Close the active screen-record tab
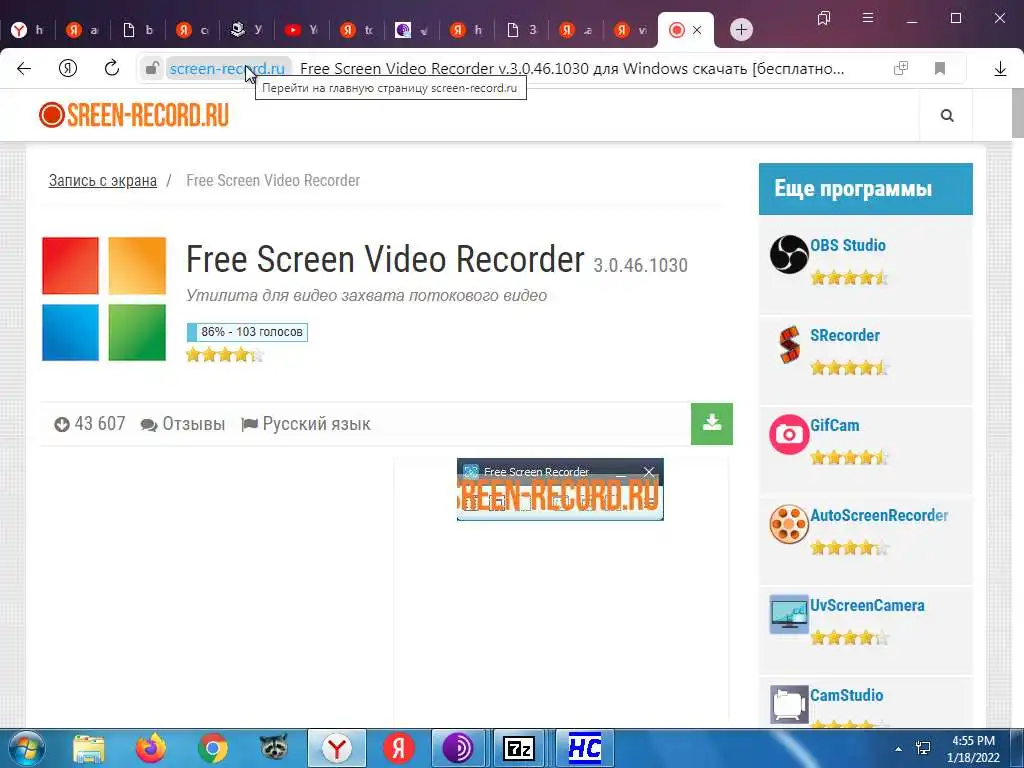Viewport: 1024px width, 768px height. (x=697, y=30)
